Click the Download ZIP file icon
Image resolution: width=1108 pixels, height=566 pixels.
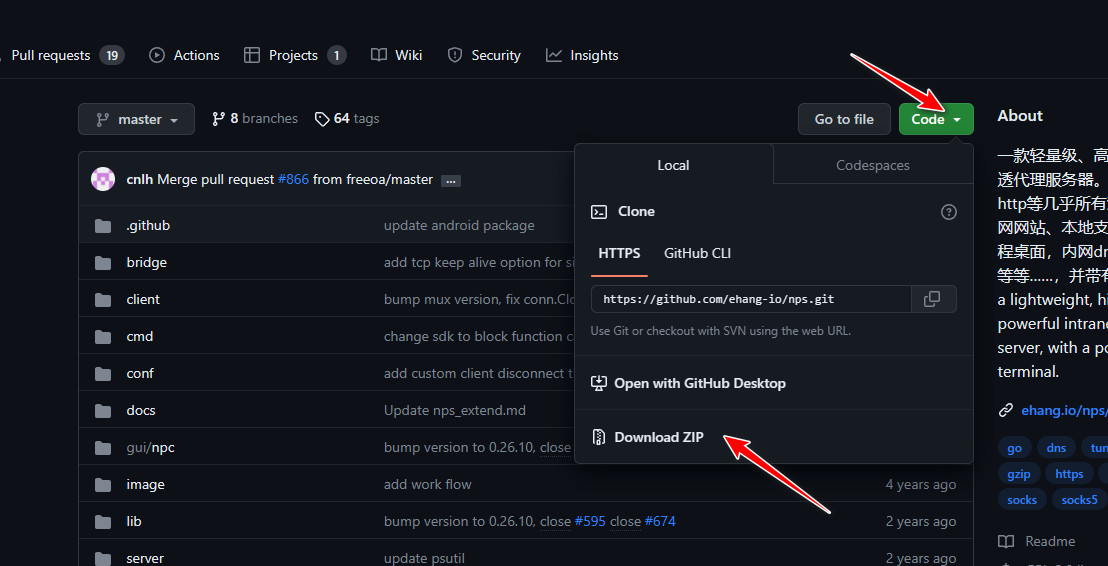(599, 437)
